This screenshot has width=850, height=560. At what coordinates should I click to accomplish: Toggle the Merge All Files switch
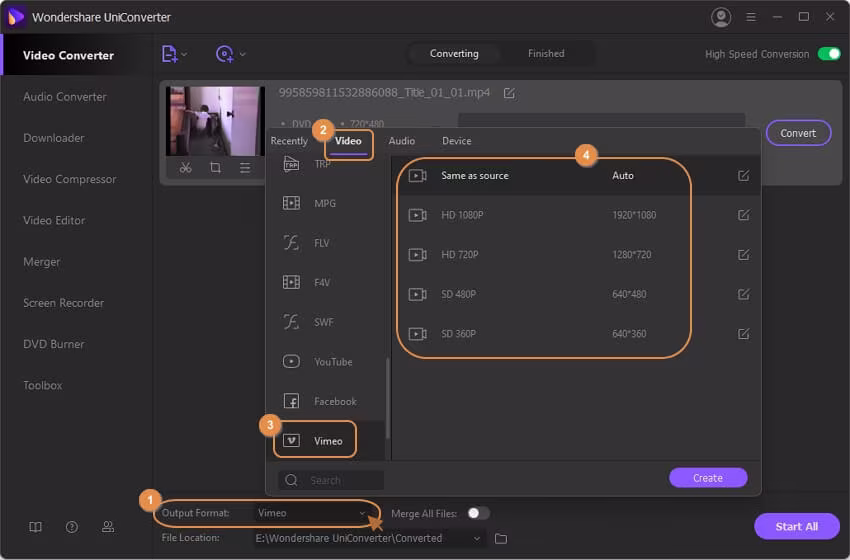click(478, 513)
